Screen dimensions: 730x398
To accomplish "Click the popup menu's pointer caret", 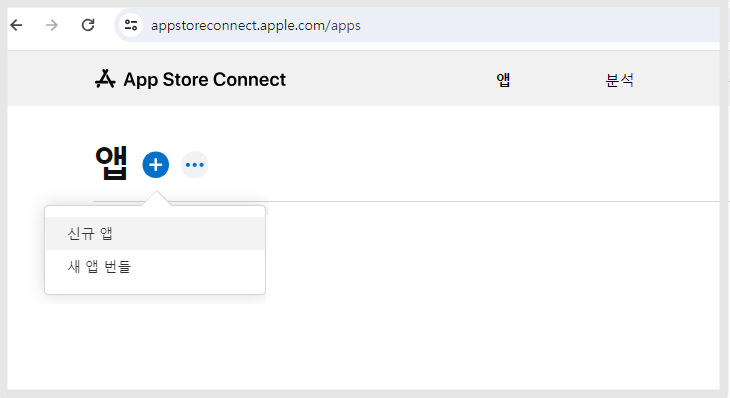I will (x=156, y=198).
